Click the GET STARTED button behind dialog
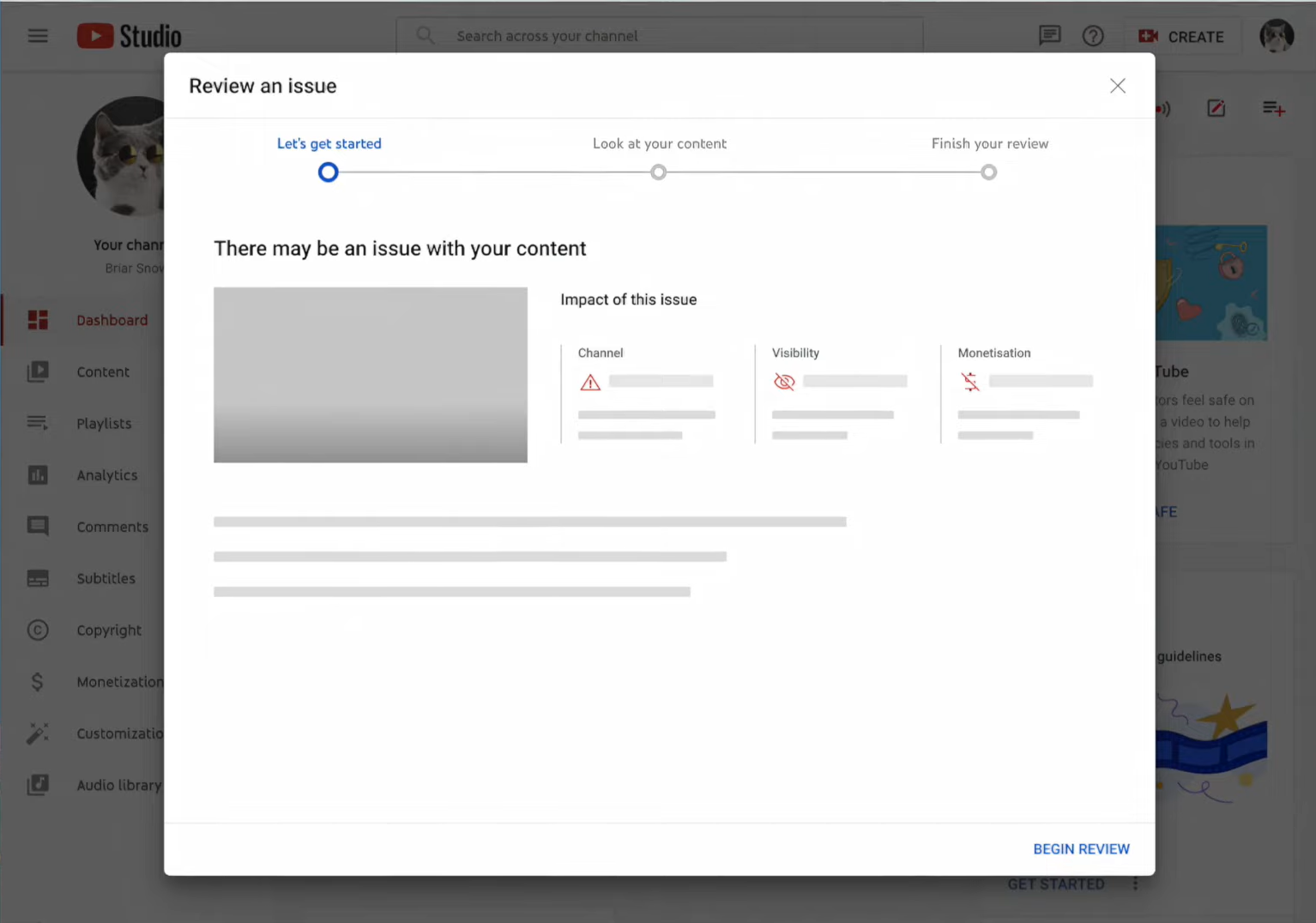This screenshot has width=1316, height=923. [1056, 884]
